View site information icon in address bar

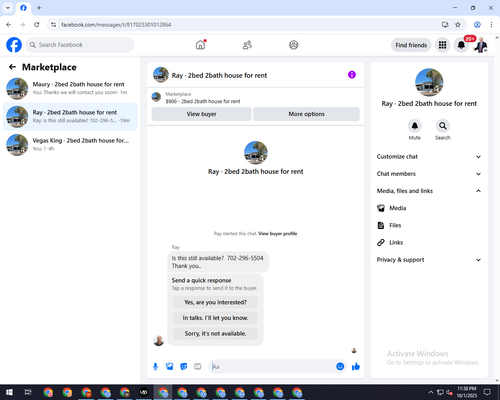click(53, 25)
